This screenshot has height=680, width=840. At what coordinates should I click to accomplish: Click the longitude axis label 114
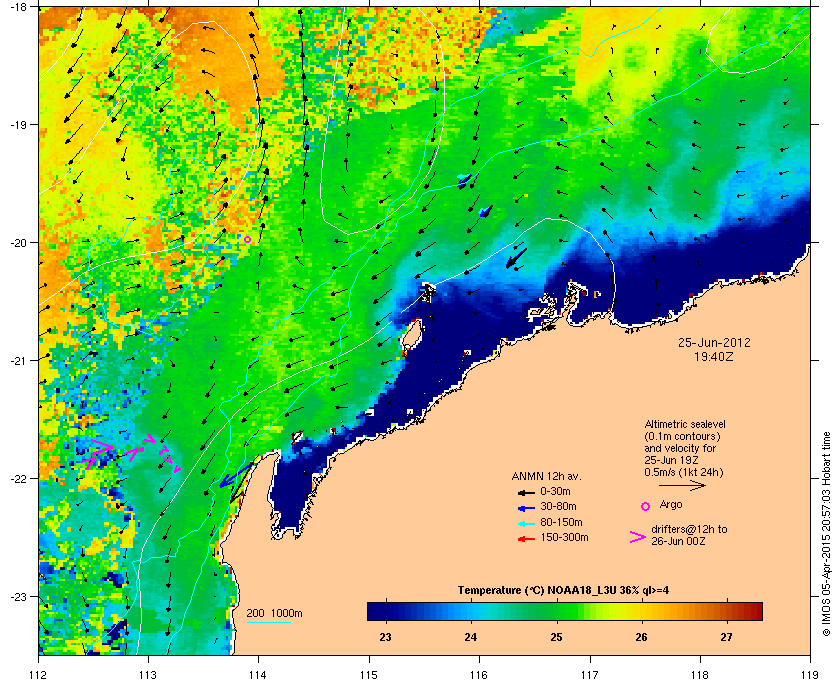(x=258, y=674)
